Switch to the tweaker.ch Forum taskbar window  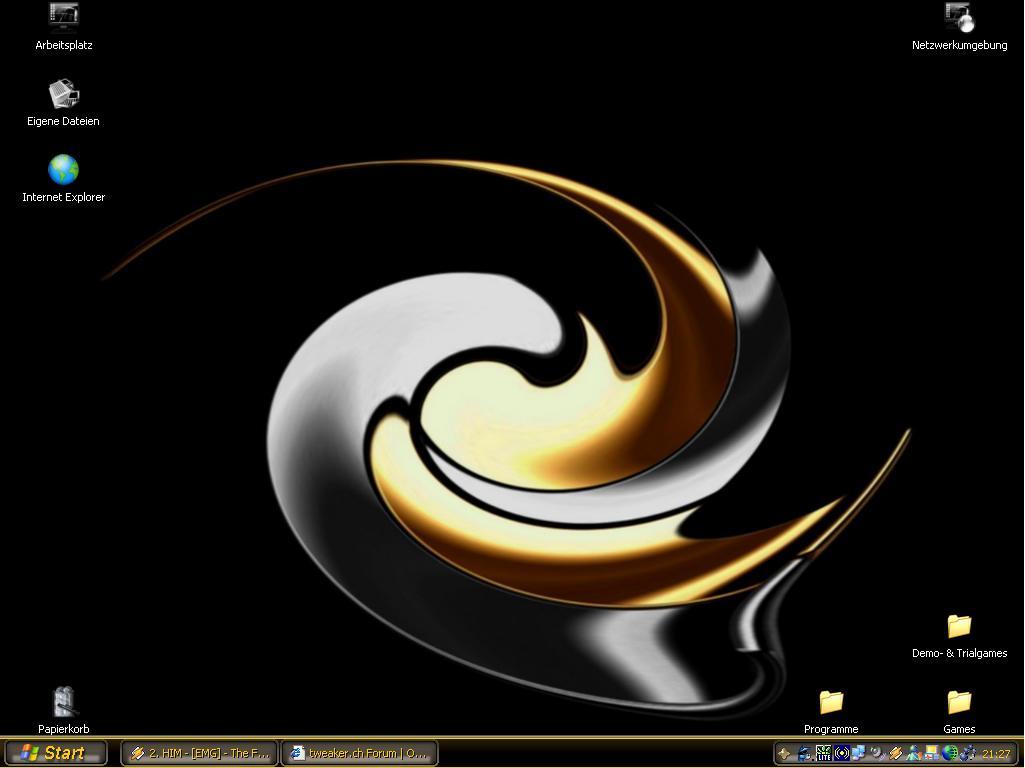pyautogui.click(x=360, y=753)
